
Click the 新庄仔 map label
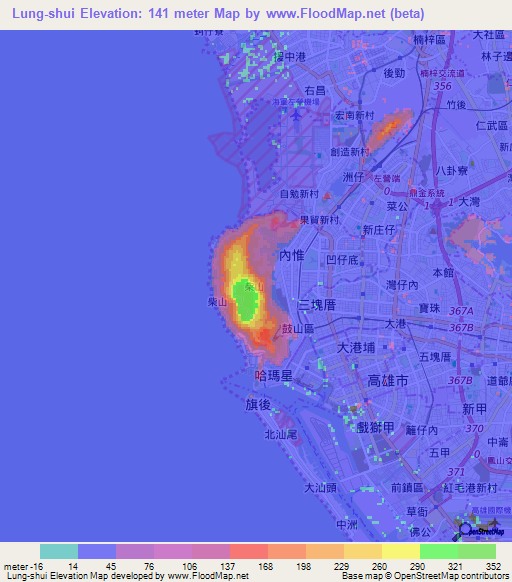coord(379,230)
